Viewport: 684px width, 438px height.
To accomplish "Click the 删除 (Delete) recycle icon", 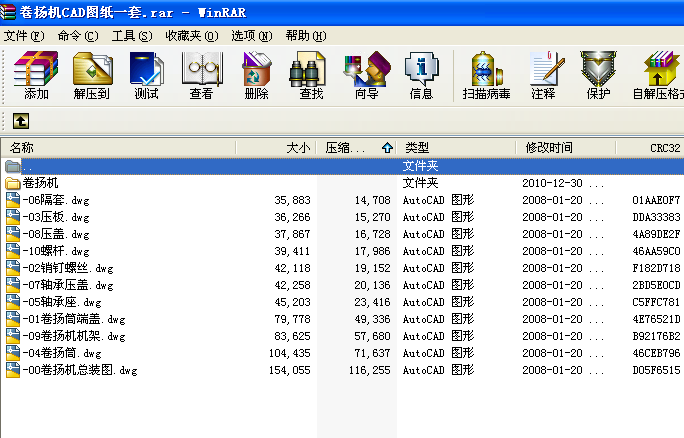I will 256,75.
